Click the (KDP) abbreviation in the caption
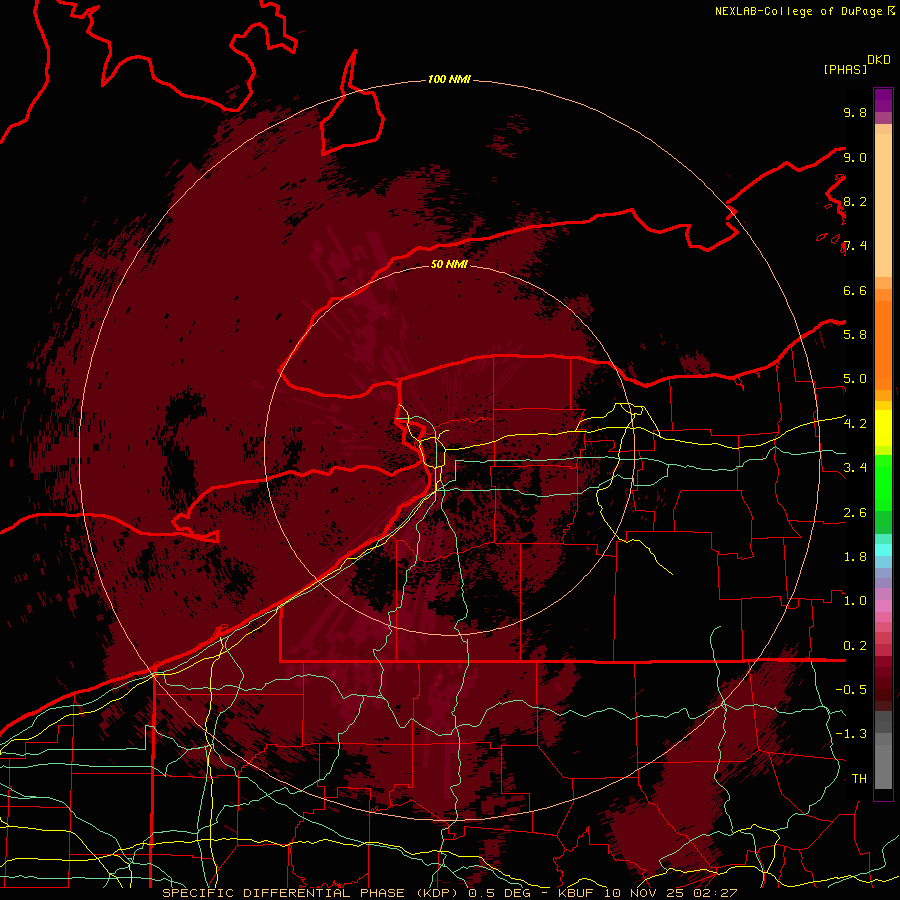 coord(439,893)
